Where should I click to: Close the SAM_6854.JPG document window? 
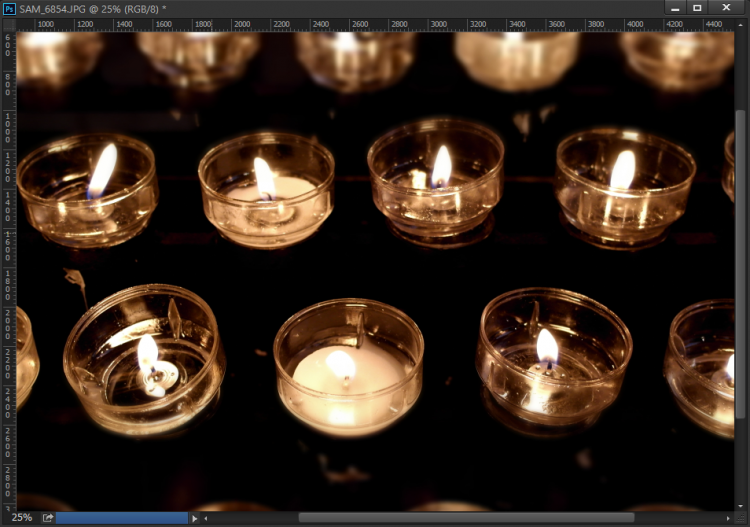pyautogui.click(x=726, y=8)
